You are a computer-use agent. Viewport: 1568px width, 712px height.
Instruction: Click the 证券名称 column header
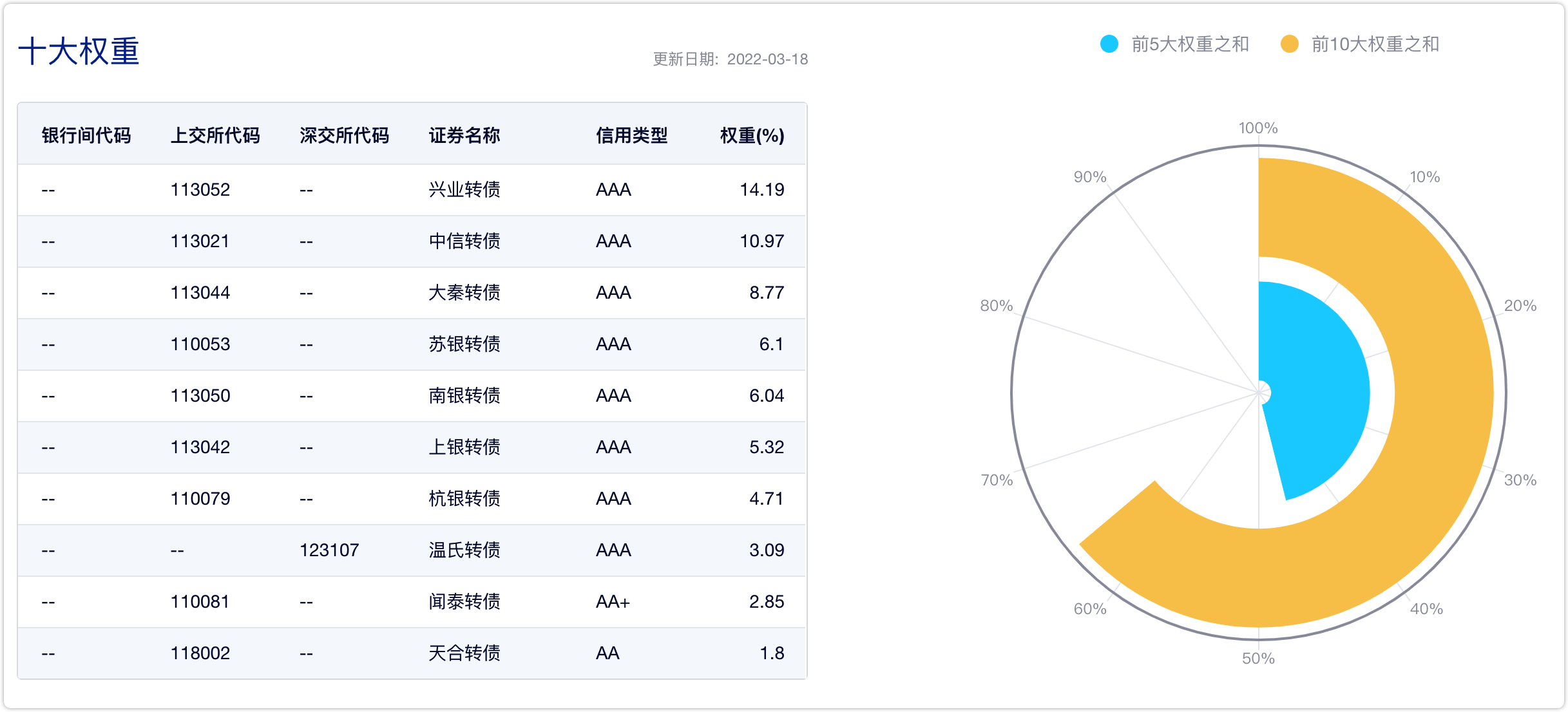click(464, 135)
